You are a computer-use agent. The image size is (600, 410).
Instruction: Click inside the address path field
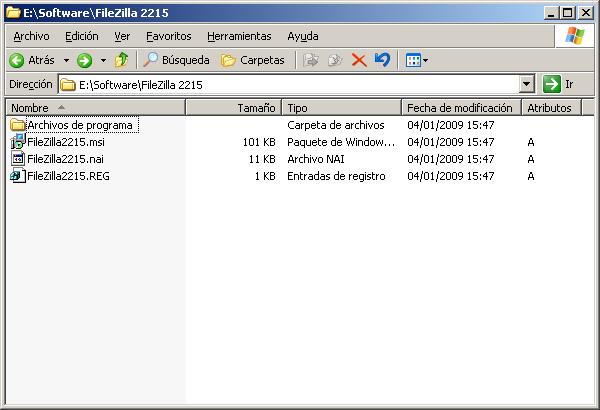coord(290,85)
